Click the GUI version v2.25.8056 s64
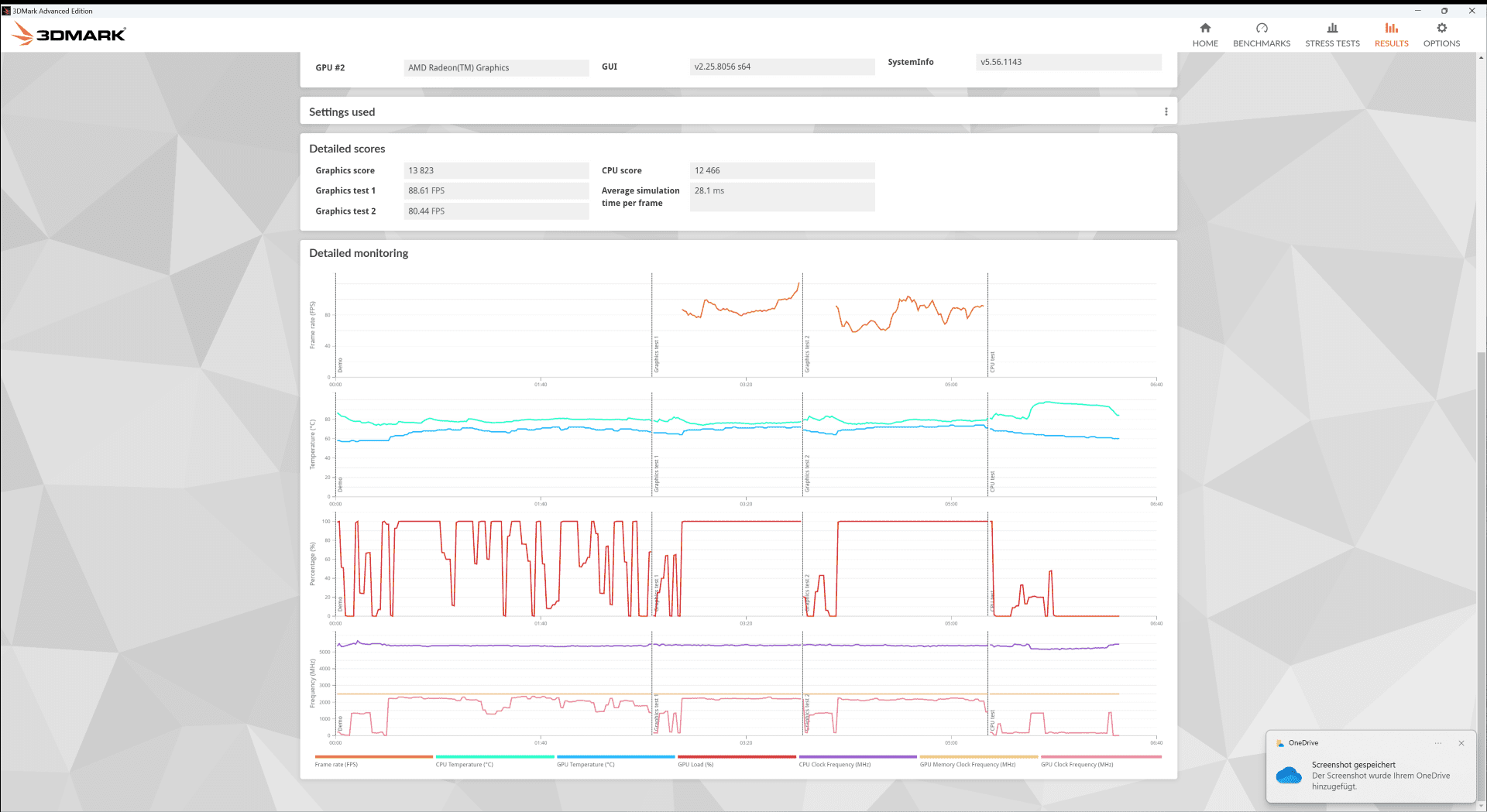The width and height of the screenshot is (1487, 812). click(782, 67)
